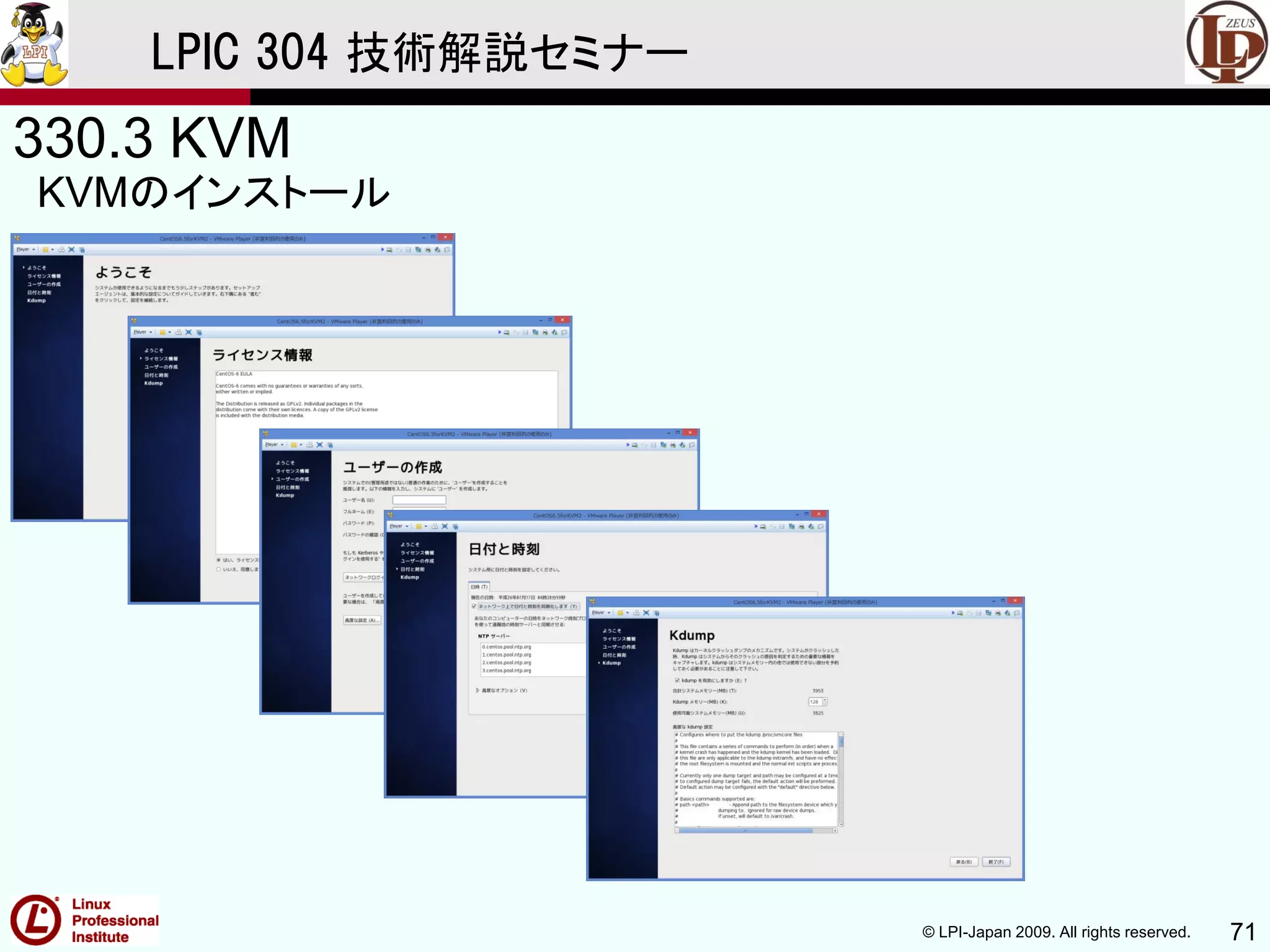Click the Unity icon in the date and time window toolbar

coord(455,526)
